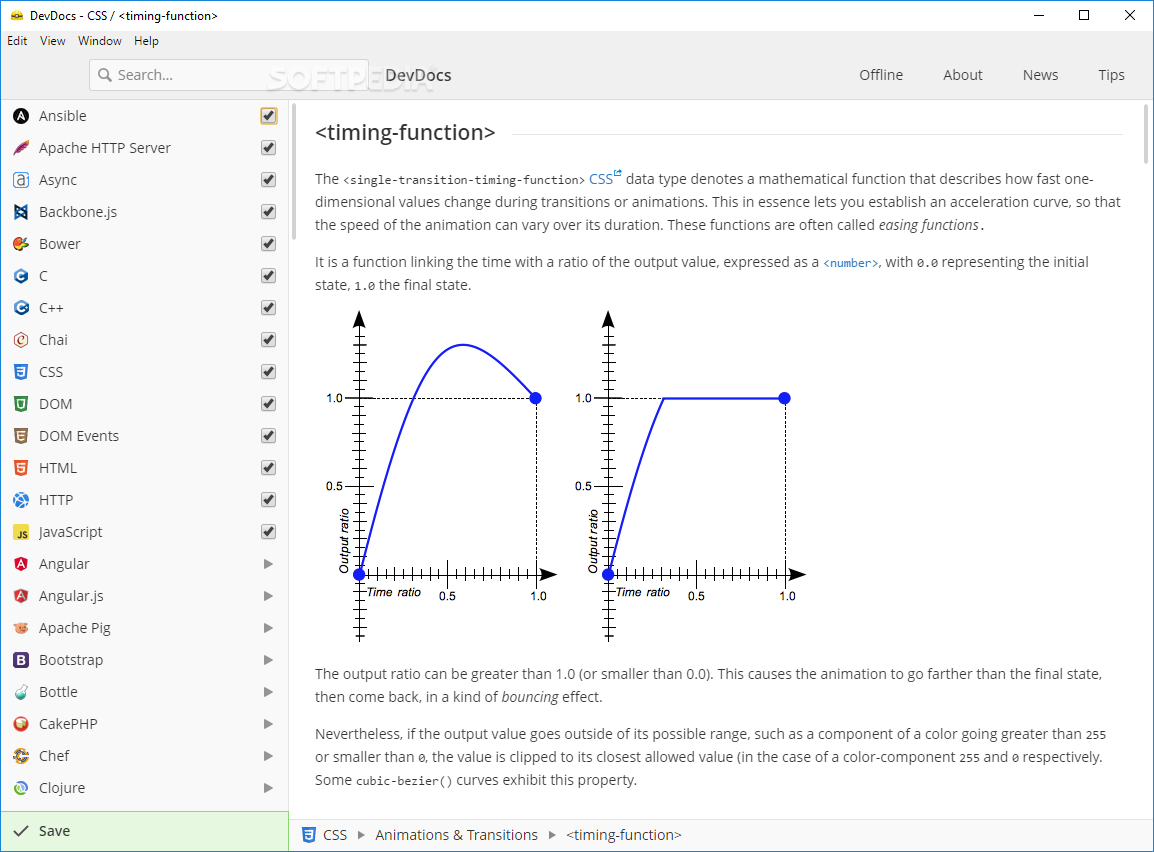Click the Apache HTTP Server feather icon

[x=21, y=148]
